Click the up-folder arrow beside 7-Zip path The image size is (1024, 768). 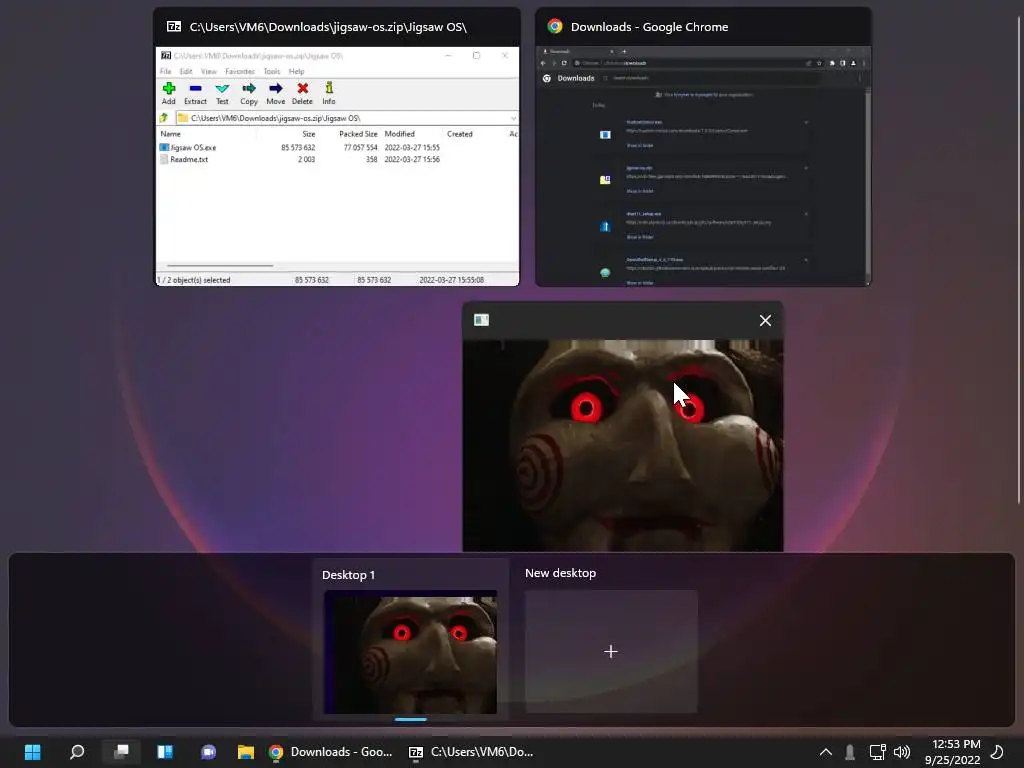coord(164,118)
